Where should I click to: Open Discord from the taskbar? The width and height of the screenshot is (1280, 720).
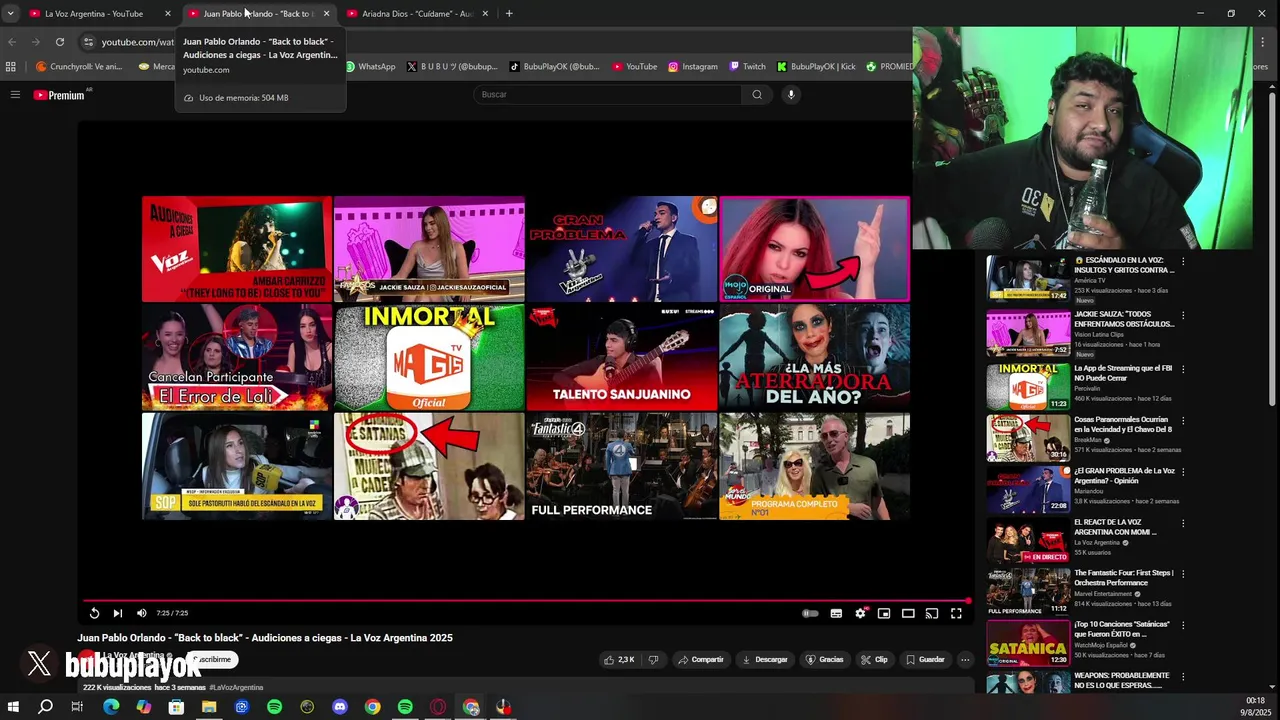coord(340,707)
